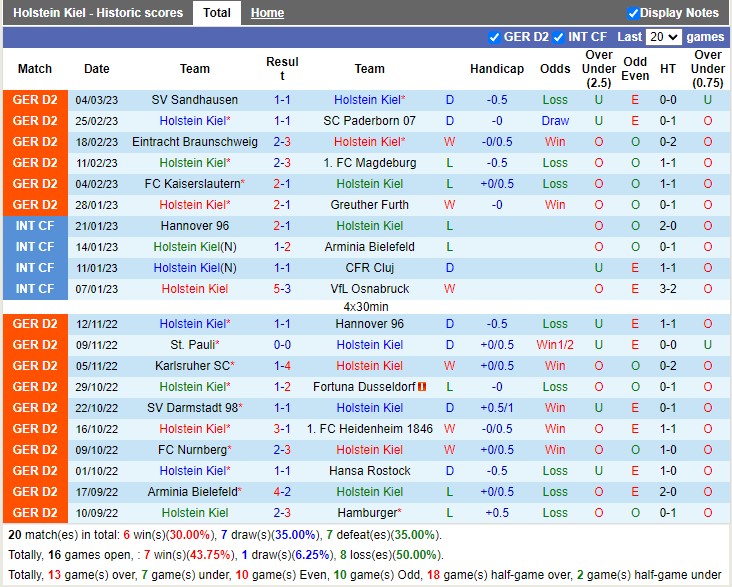Image resolution: width=732 pixels, height=587 pixels.
Task: Uncheck the INT CF league filter
Action: click(558, 37)
